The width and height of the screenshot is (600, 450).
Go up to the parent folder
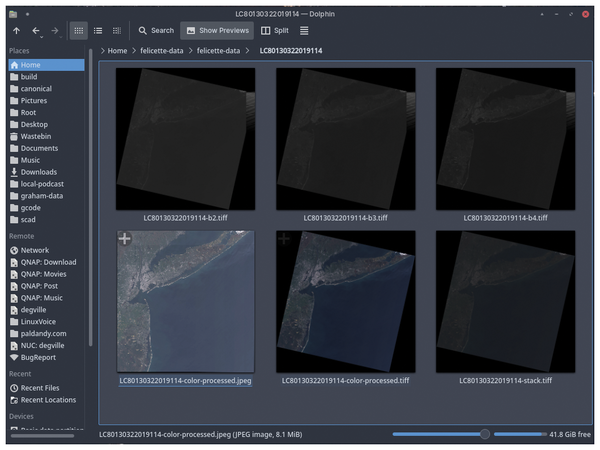[16, 31]
